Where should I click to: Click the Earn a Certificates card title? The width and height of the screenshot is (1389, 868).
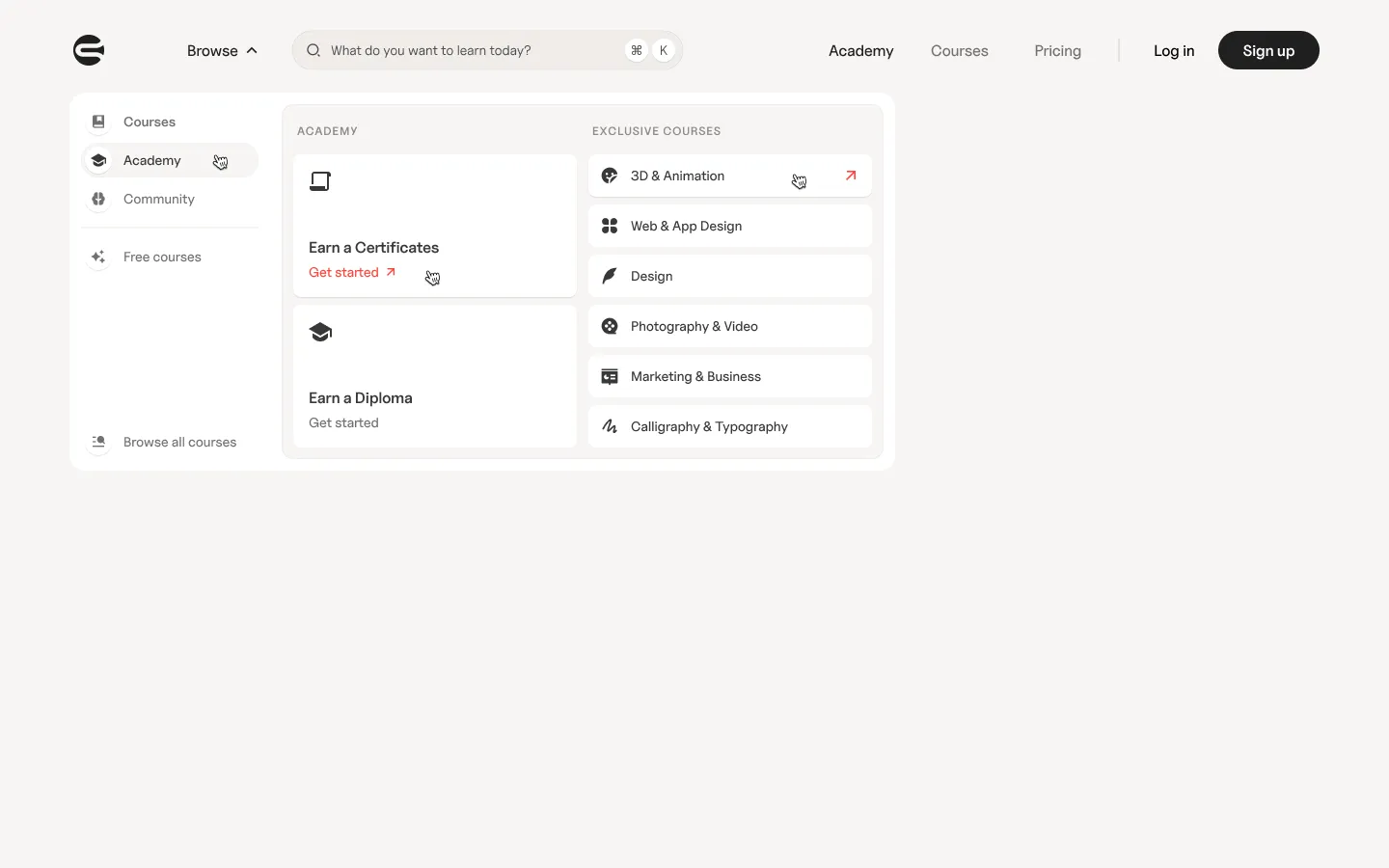click(373, 248)
